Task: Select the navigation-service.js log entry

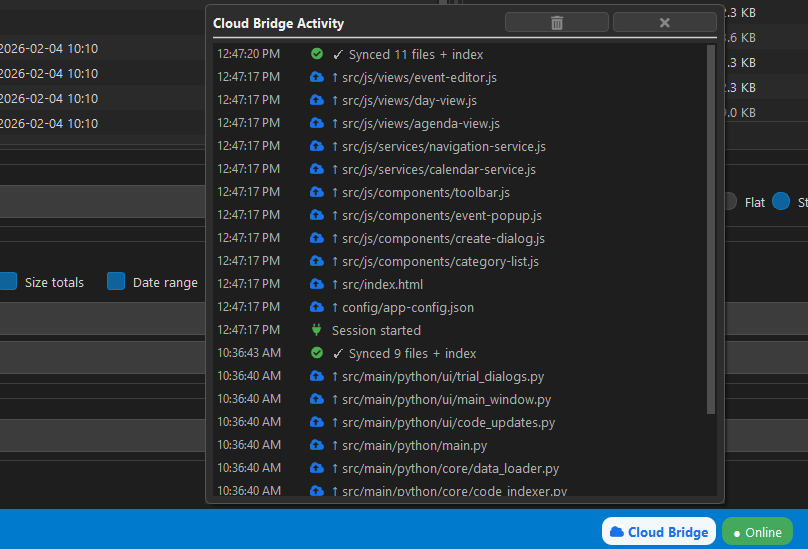Action: [x=460, y=146]
